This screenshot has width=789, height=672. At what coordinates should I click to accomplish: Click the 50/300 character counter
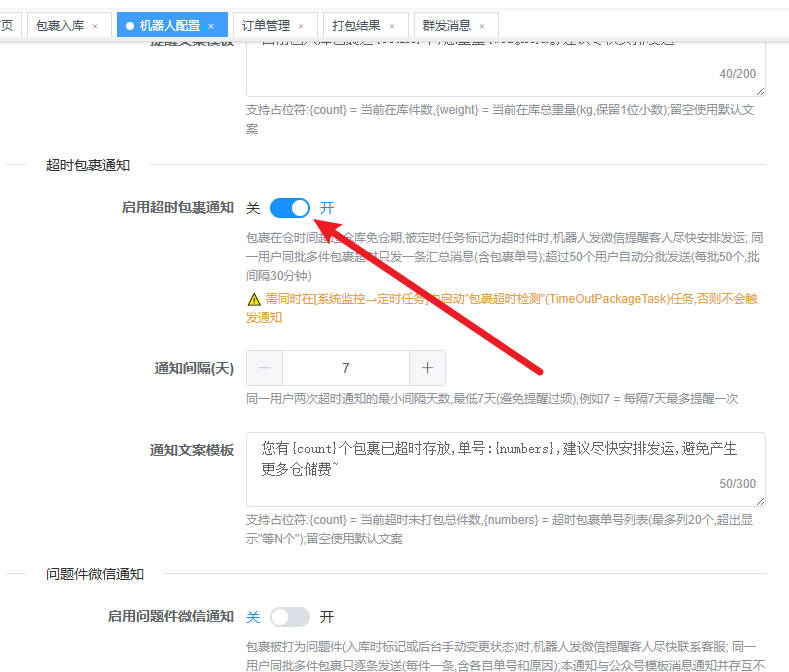[x=738, y=484]
